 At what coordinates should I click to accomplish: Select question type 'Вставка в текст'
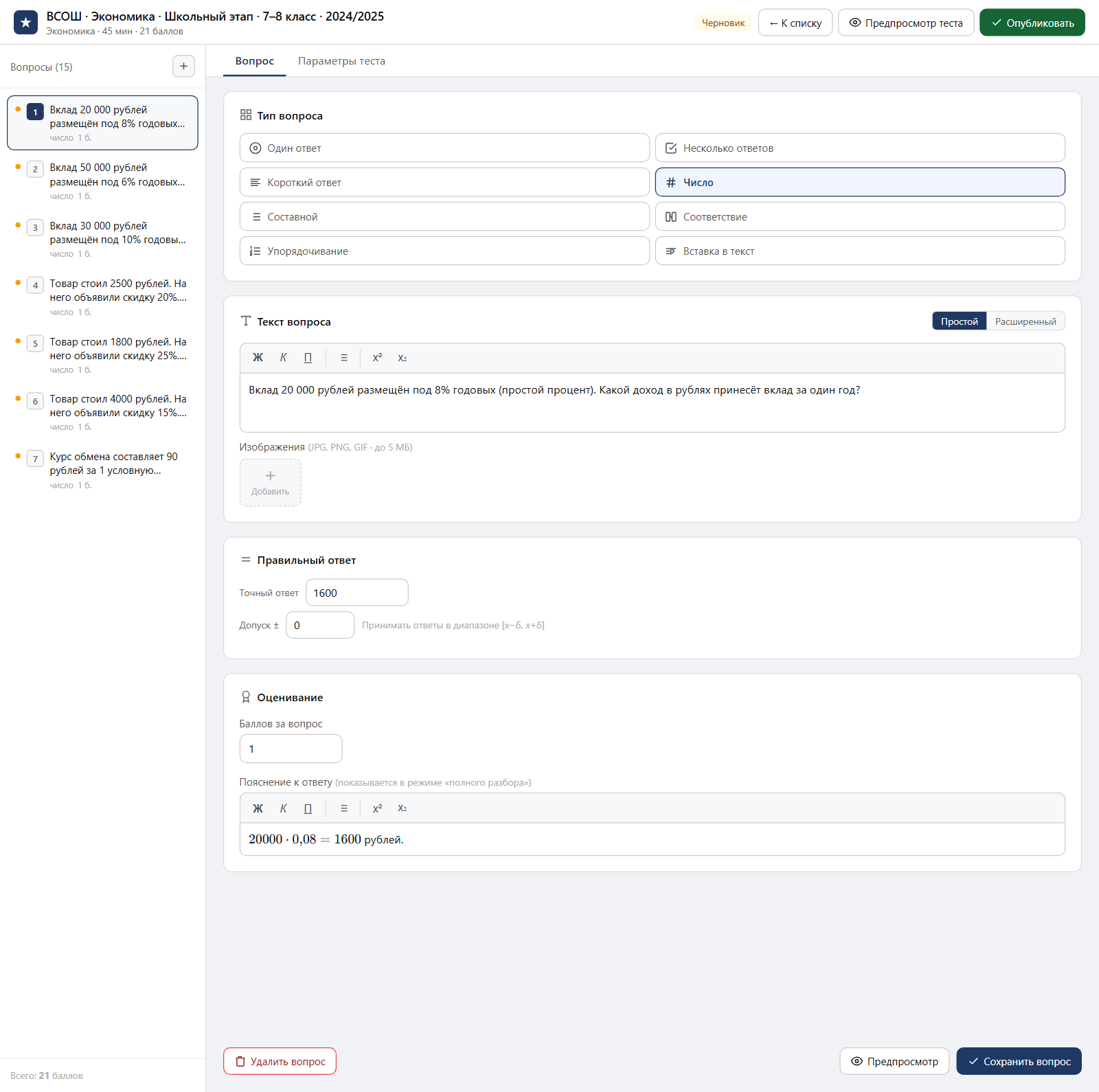click(x=860, y=251)
